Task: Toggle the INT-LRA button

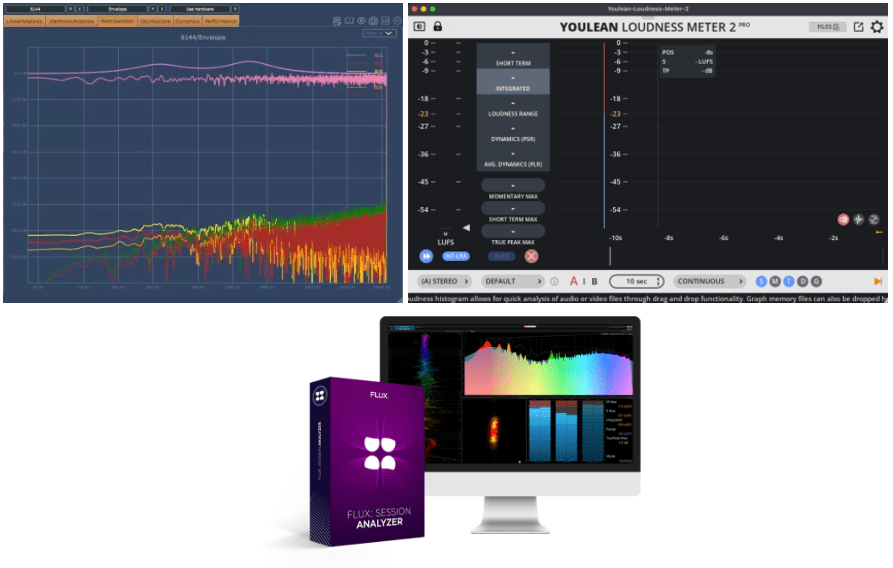Action: [454, 256]
